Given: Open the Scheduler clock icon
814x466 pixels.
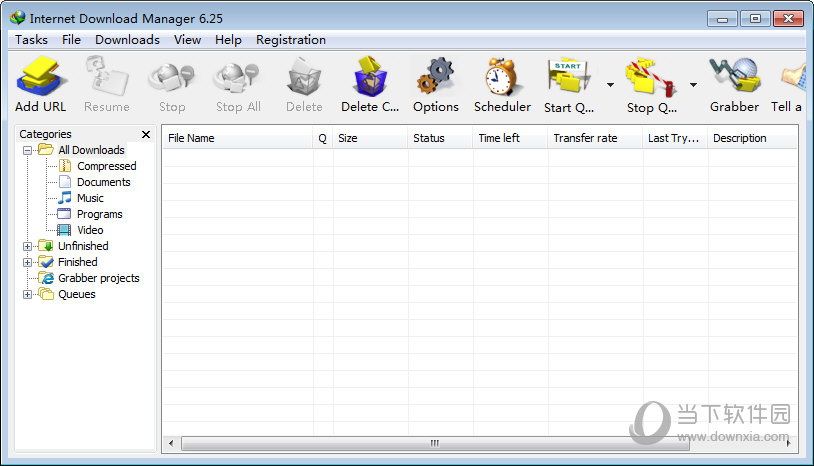Looking at the screenshot, I should pyautogui.click(x=501, y=77).
